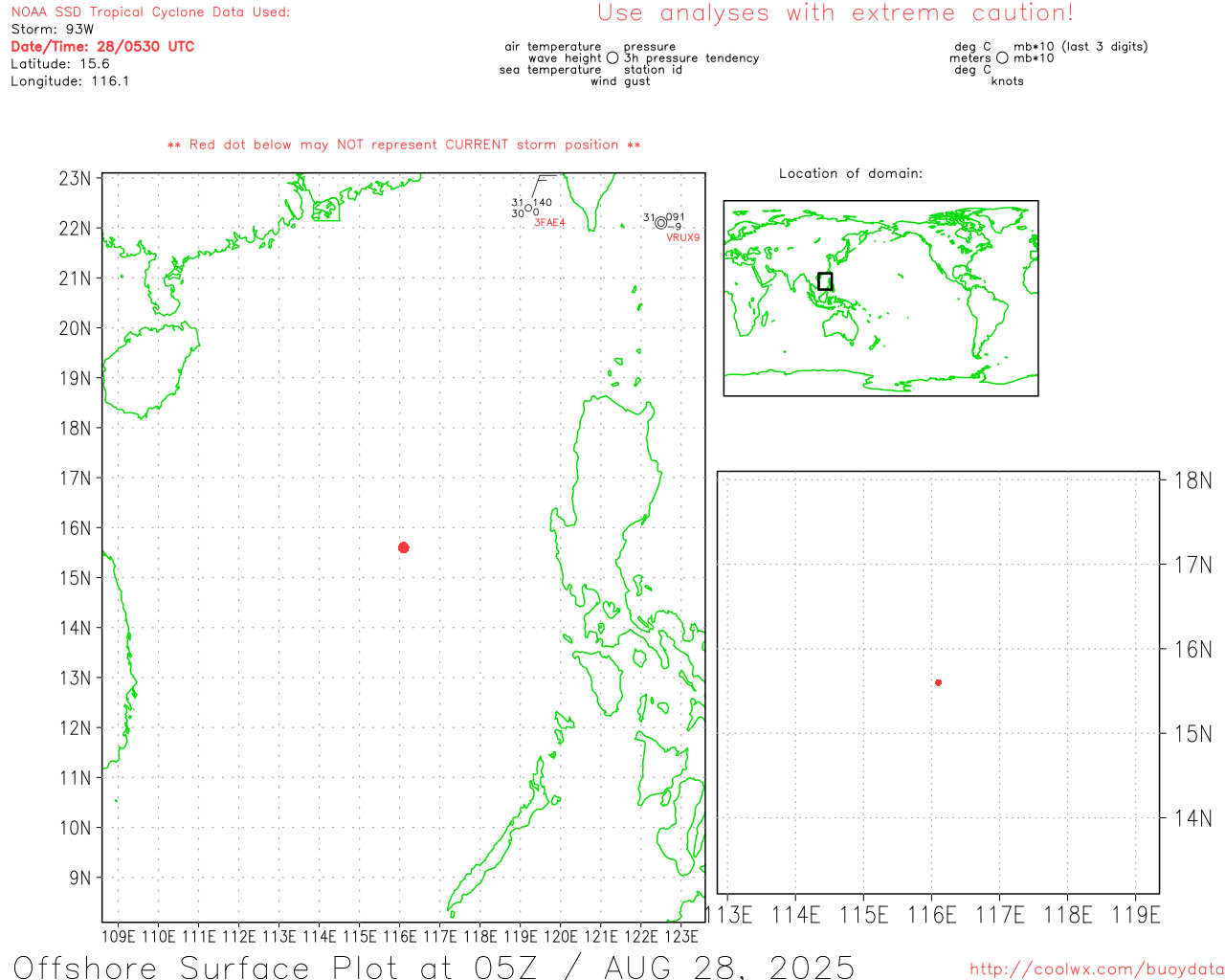
Task: Click the 'Storm: 93W' text
Action: pos(53,30)
